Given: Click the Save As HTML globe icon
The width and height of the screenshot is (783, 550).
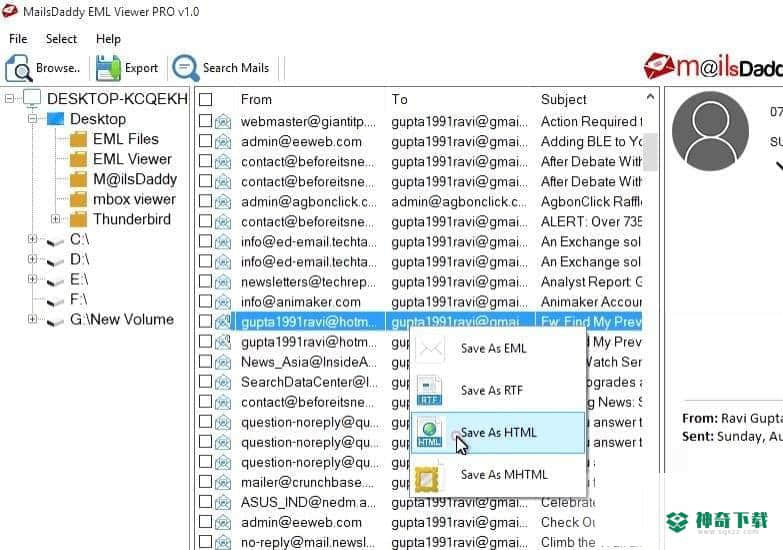Looking at the screenshot, I should (429, 433).
